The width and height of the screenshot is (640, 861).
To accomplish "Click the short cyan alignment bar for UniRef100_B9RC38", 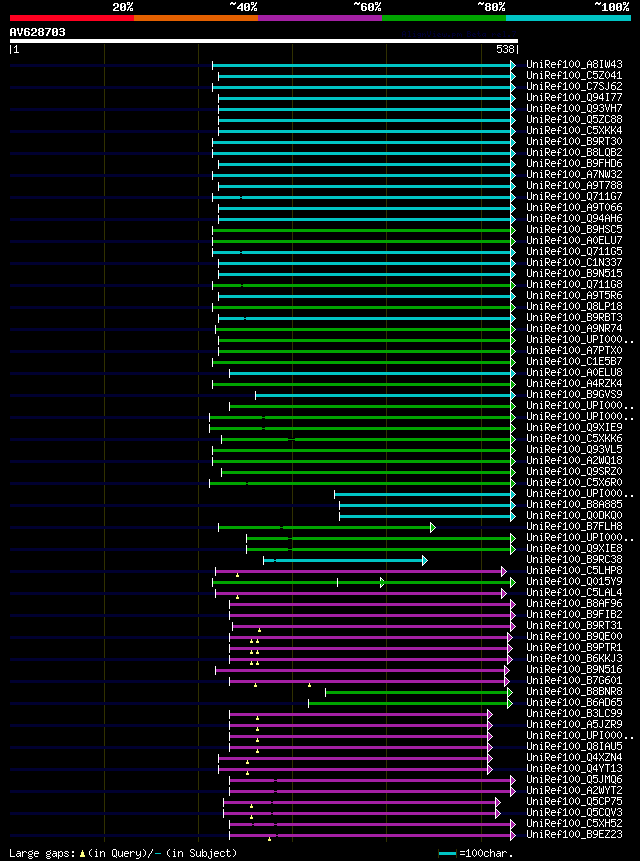I will pos(345,560).
